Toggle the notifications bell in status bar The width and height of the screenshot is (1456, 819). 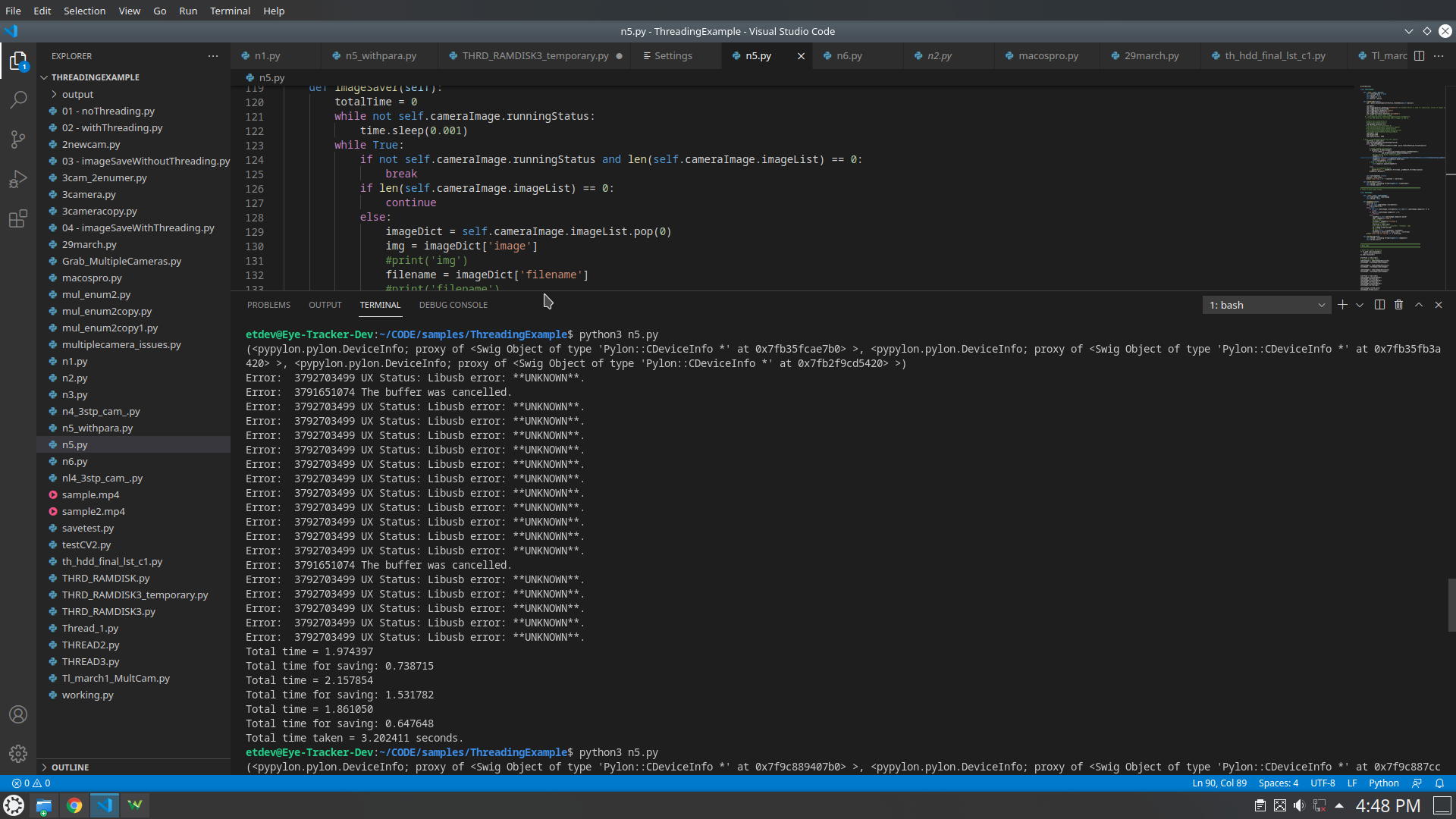[1439, 783]
